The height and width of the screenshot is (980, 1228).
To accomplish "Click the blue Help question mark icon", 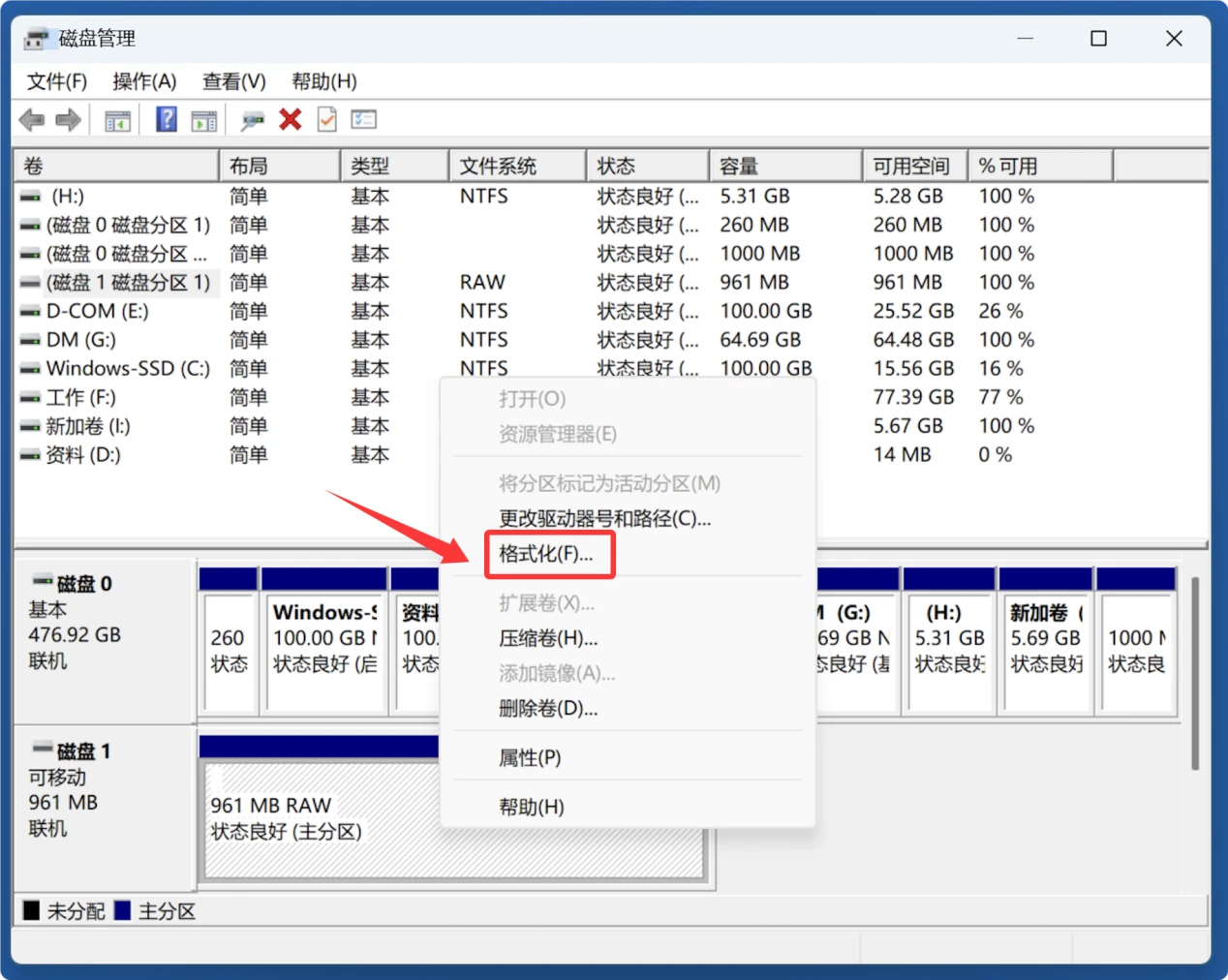I will point(167,119).
